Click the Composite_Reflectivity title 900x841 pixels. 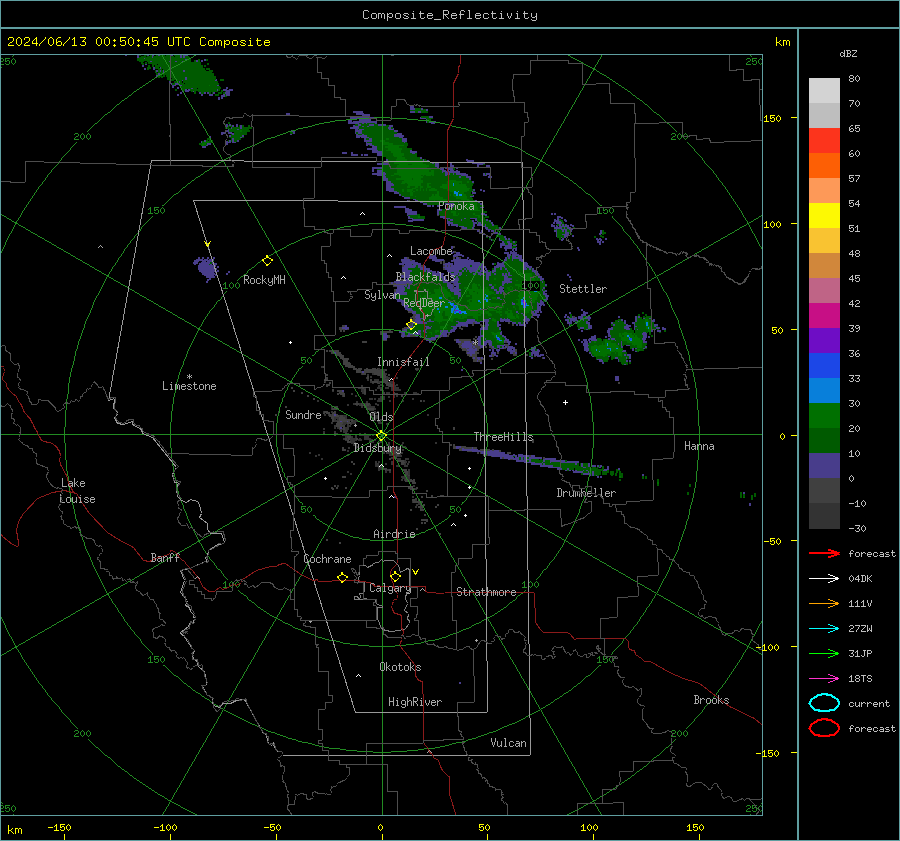[450, 15]
